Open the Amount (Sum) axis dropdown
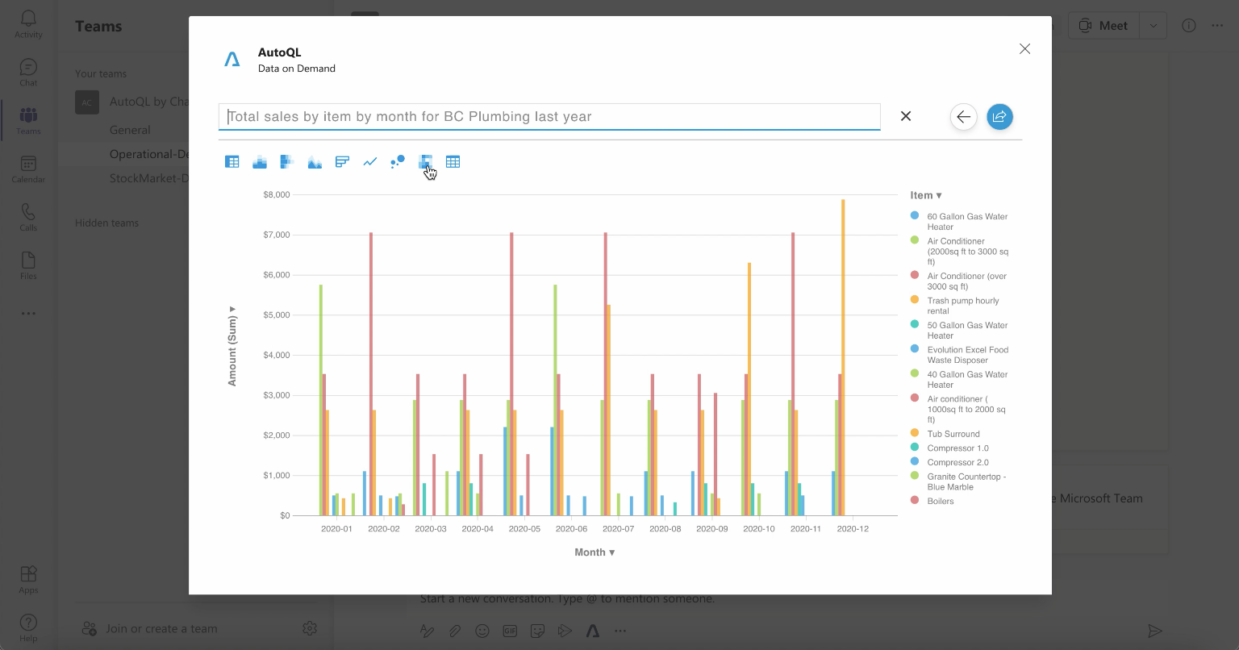1239x650 pixels. (x=232, y=345)
